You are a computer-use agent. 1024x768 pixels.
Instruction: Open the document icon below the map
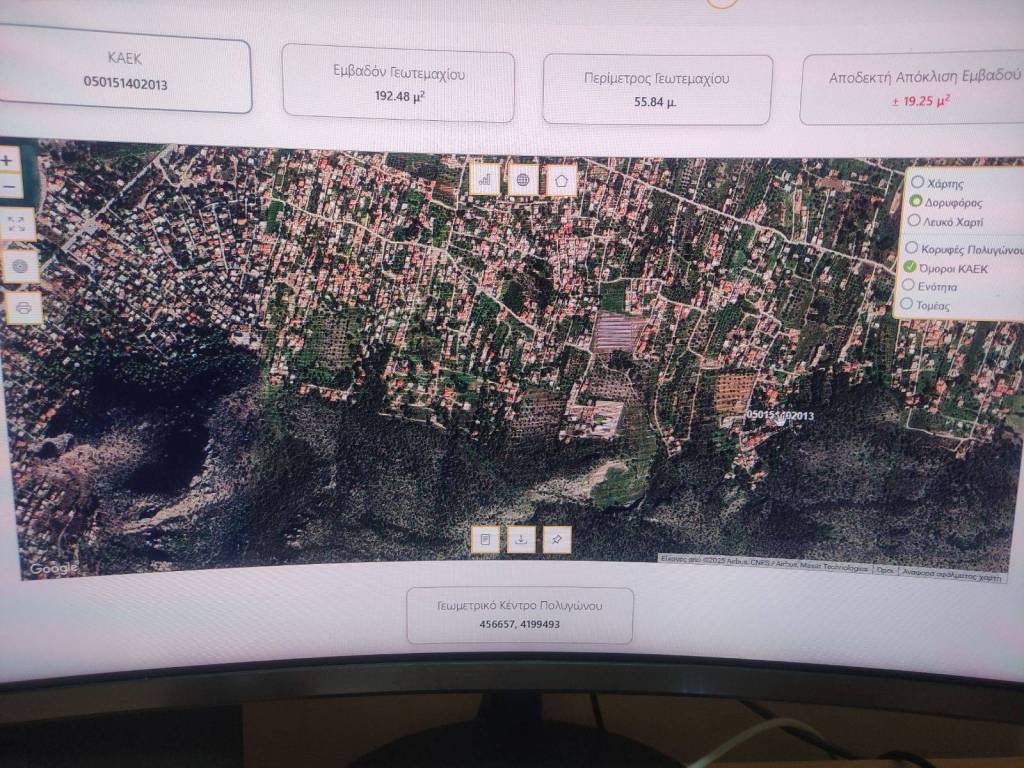pyautogui.click(x=485, y=539)
